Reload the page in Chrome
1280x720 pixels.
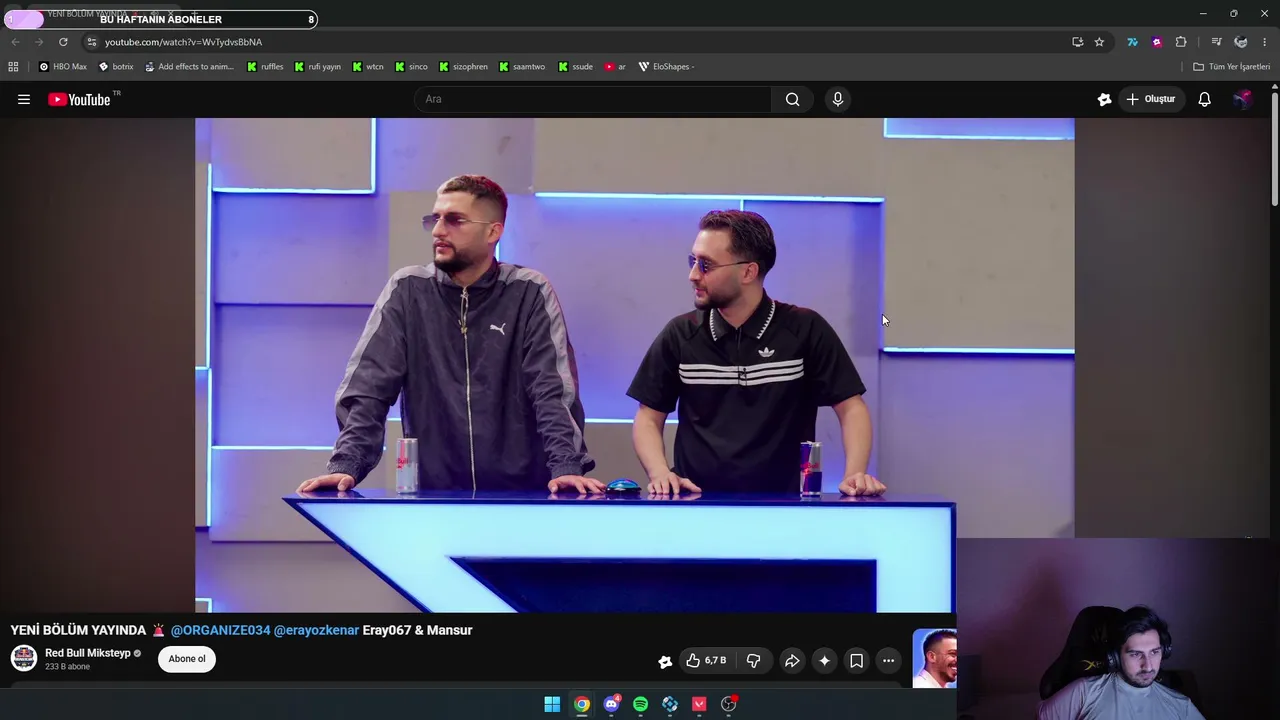[63, 42]
